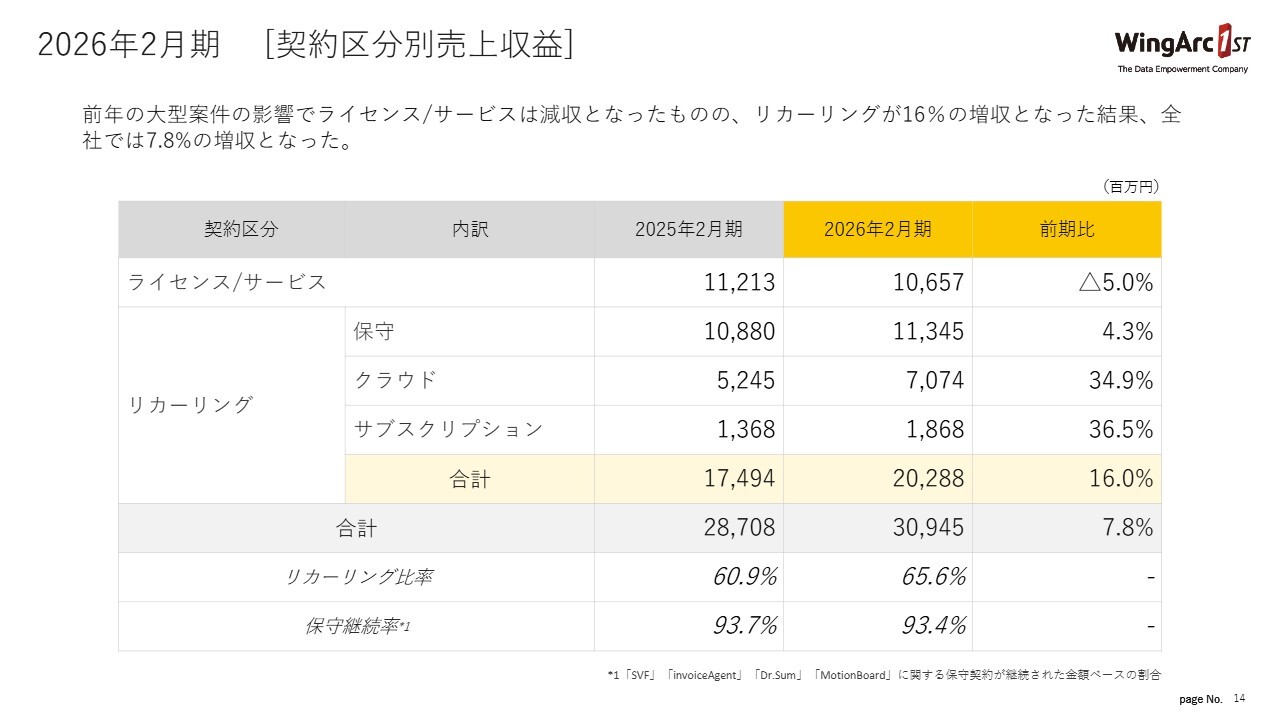The height and width of the screenshot is (720, 1280).
Task: Click the WingArc1st logo
Action: tap(1181, 47)
